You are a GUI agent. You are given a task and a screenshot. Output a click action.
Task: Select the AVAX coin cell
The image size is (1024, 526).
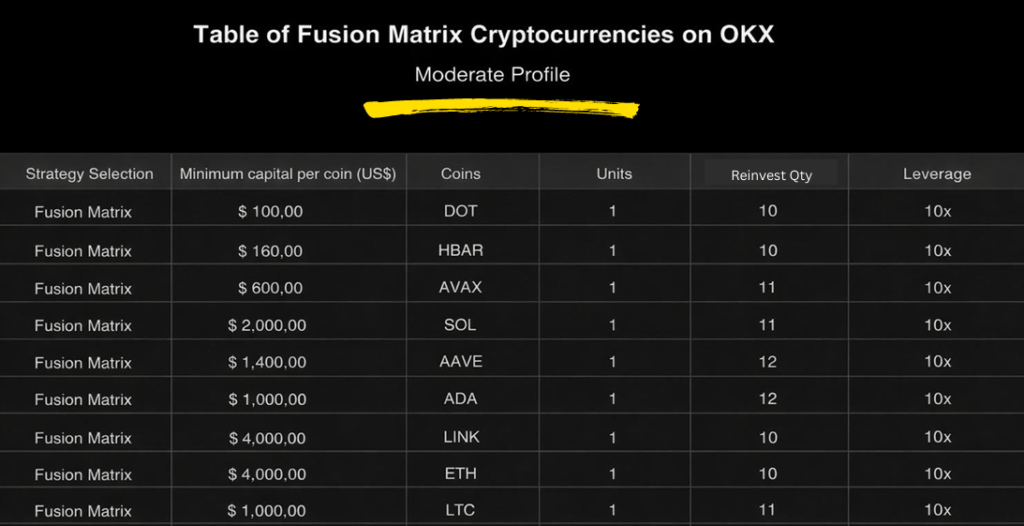tap(461, 287)
